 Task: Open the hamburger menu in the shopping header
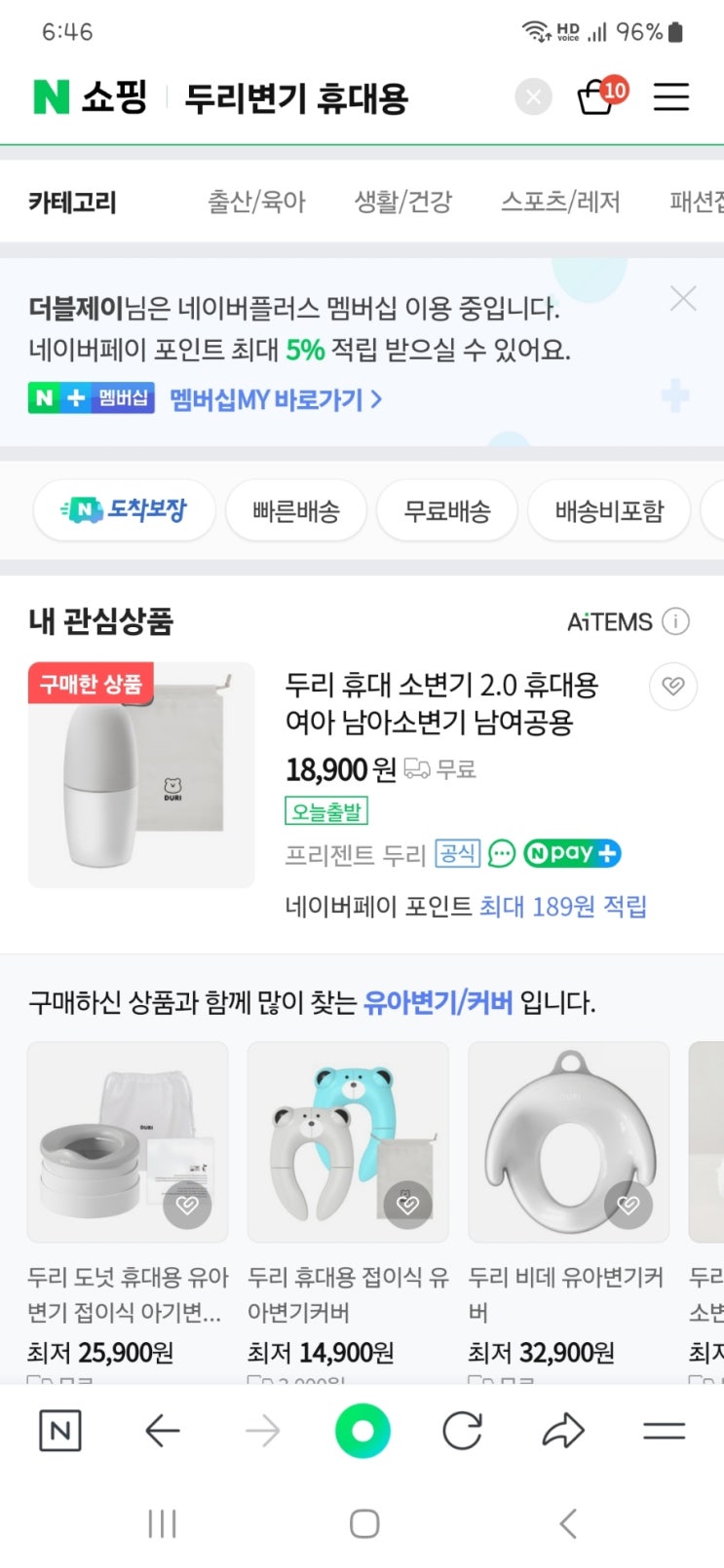click(670, 96)
